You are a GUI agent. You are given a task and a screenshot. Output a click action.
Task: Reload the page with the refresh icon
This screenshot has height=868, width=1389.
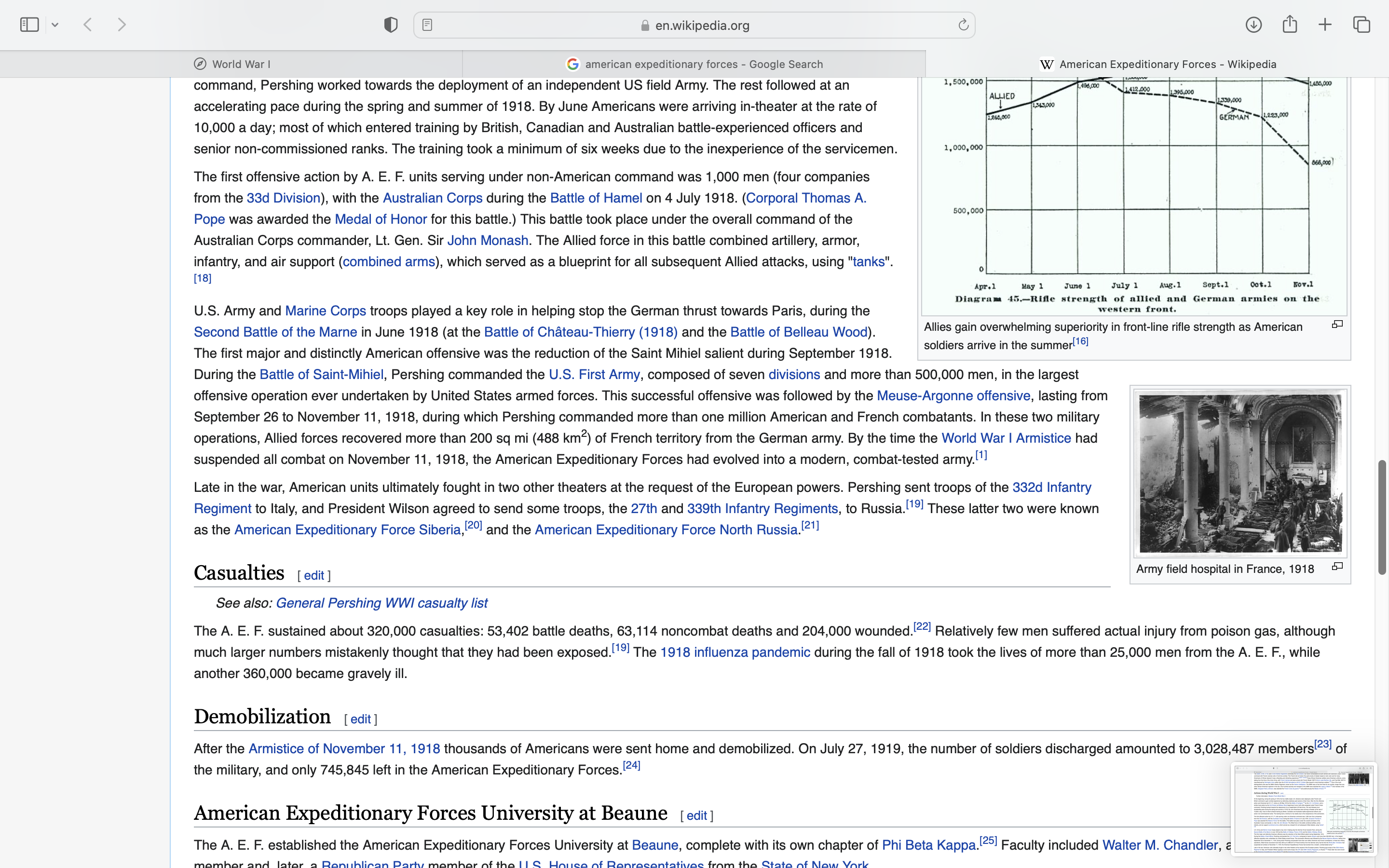(x=963, y=25)
